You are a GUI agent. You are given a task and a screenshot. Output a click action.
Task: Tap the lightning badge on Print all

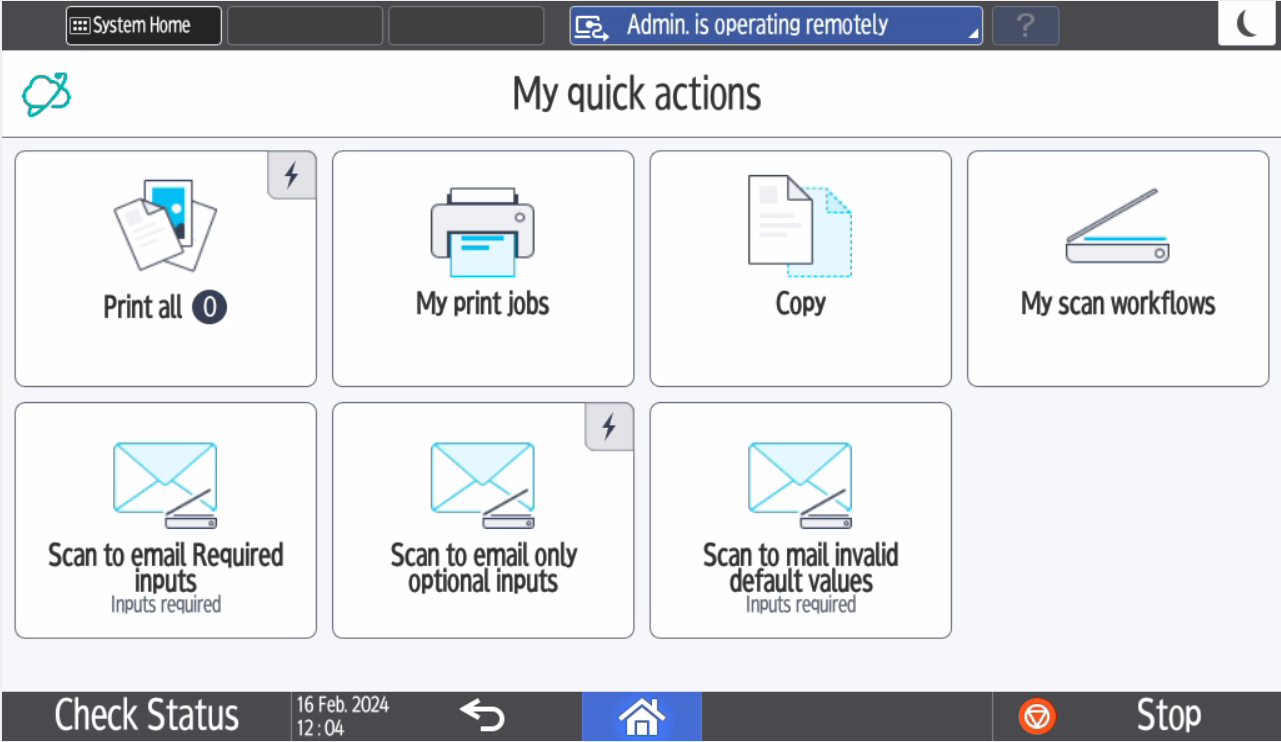pos(291,175)
